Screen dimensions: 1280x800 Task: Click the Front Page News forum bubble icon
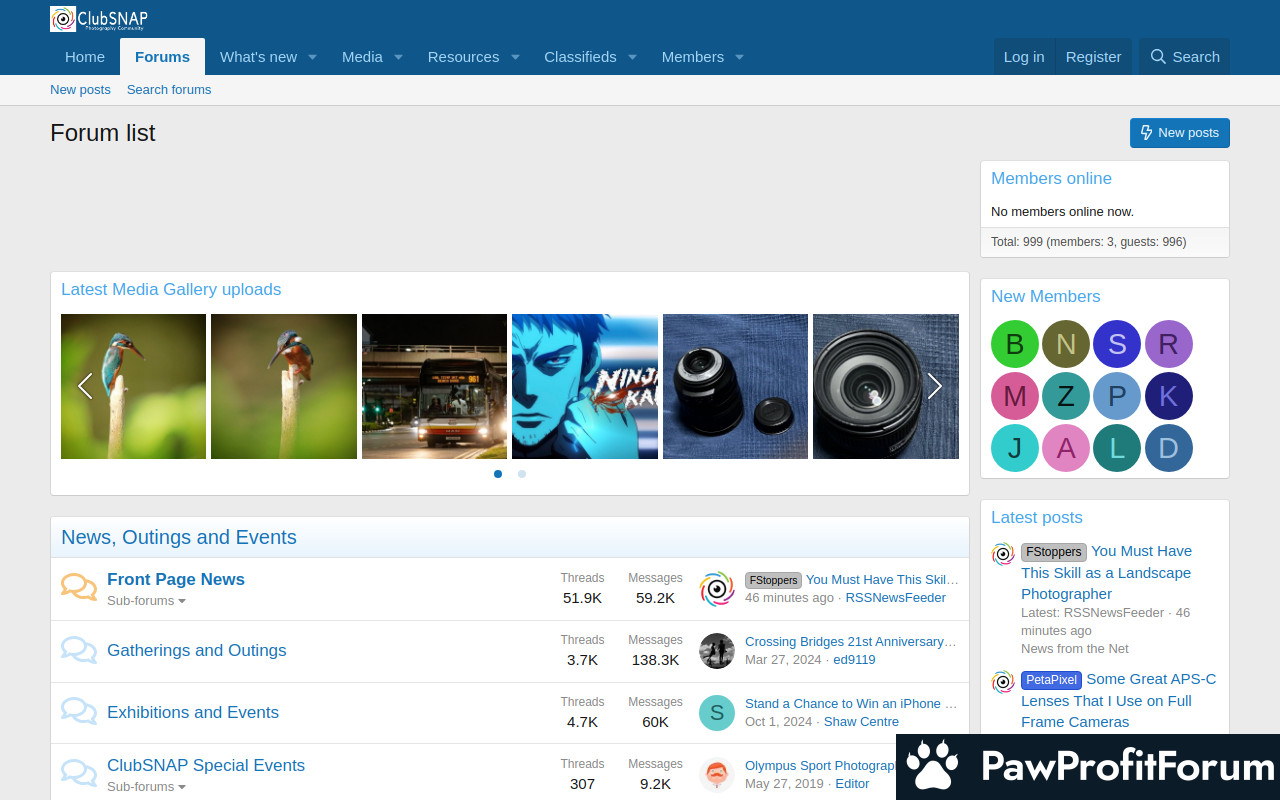pos(79,587)
